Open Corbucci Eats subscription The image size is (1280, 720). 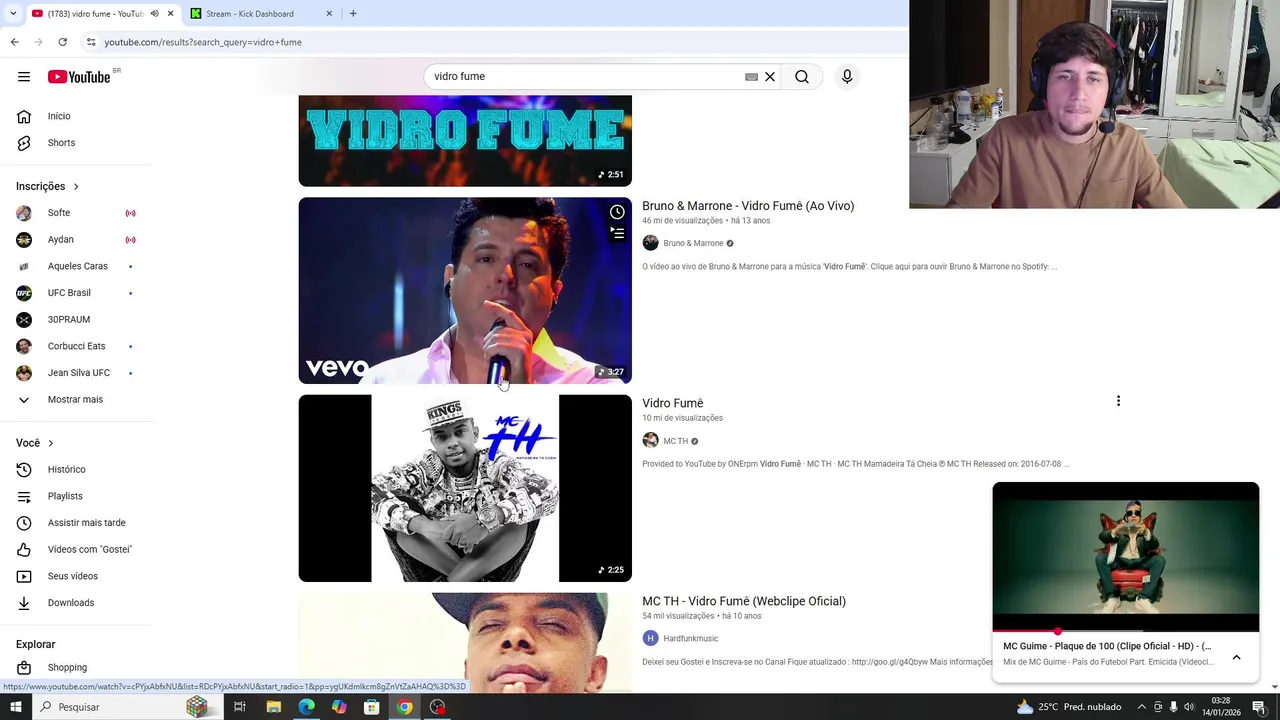(x=76, y=346)
